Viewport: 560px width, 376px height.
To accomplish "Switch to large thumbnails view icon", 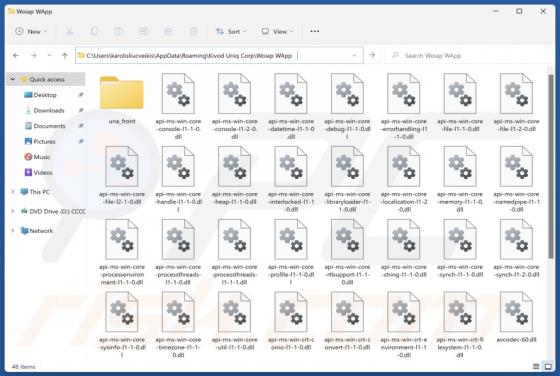I will 548,366.
